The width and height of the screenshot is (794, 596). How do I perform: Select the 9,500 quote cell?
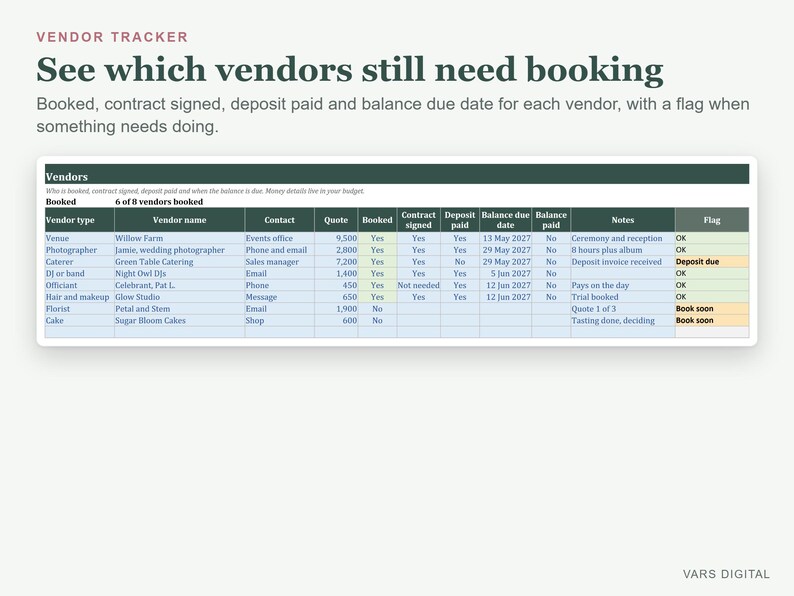tap(336, 238)
